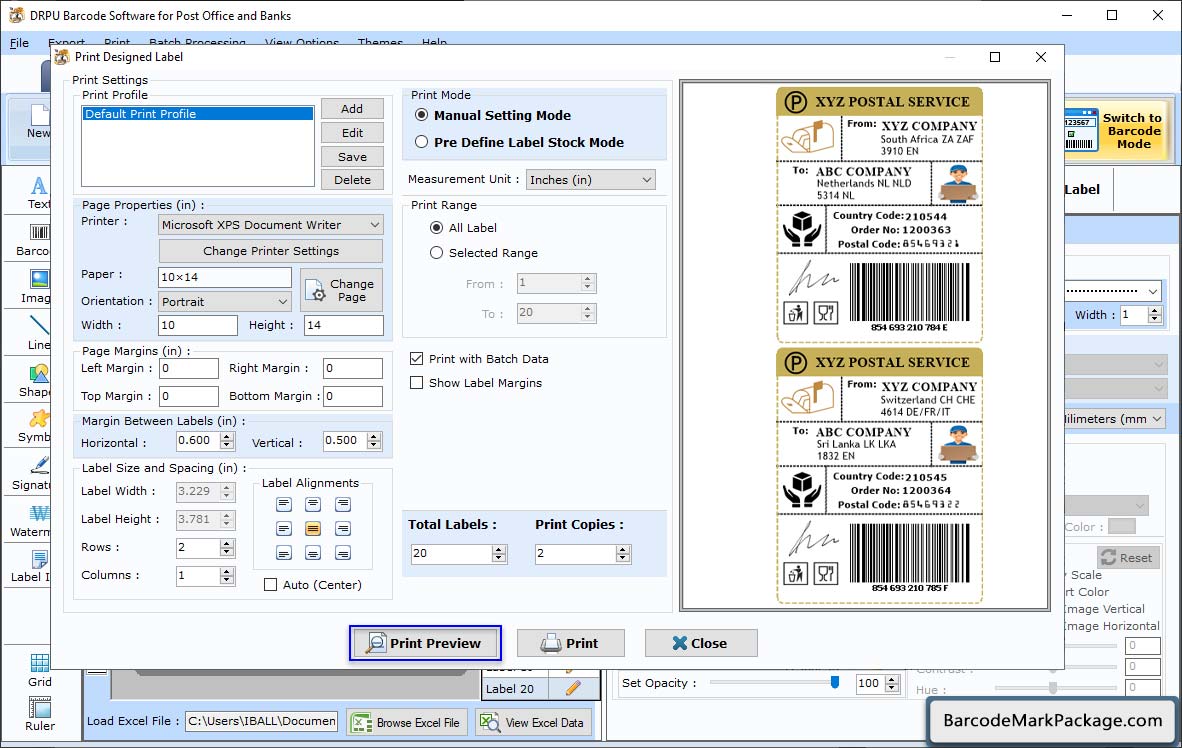1182x748 pixels.
Task: Click the Print button
Action: 571,643
